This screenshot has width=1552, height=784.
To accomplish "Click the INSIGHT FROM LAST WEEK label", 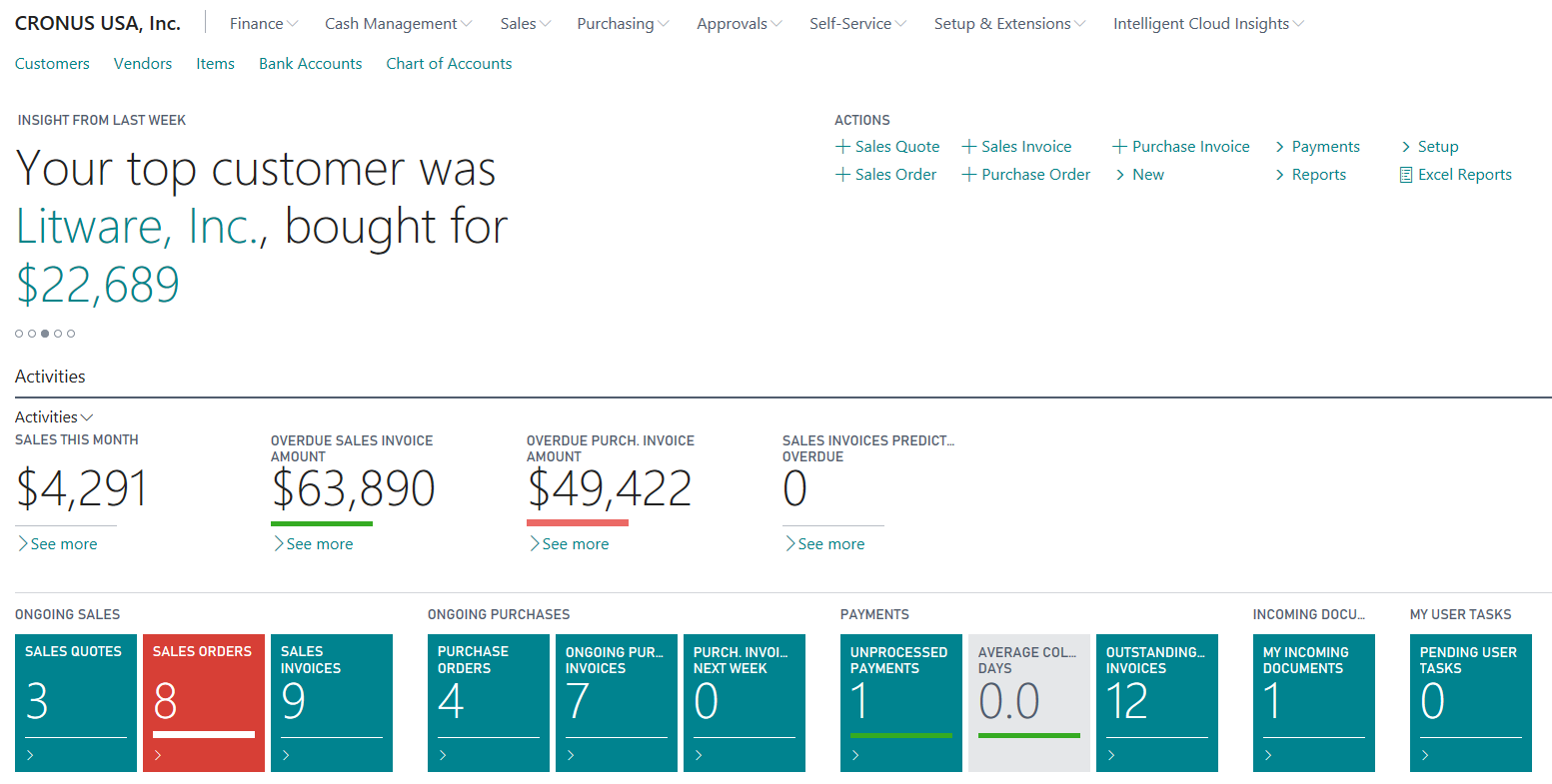I will point(102,120).
